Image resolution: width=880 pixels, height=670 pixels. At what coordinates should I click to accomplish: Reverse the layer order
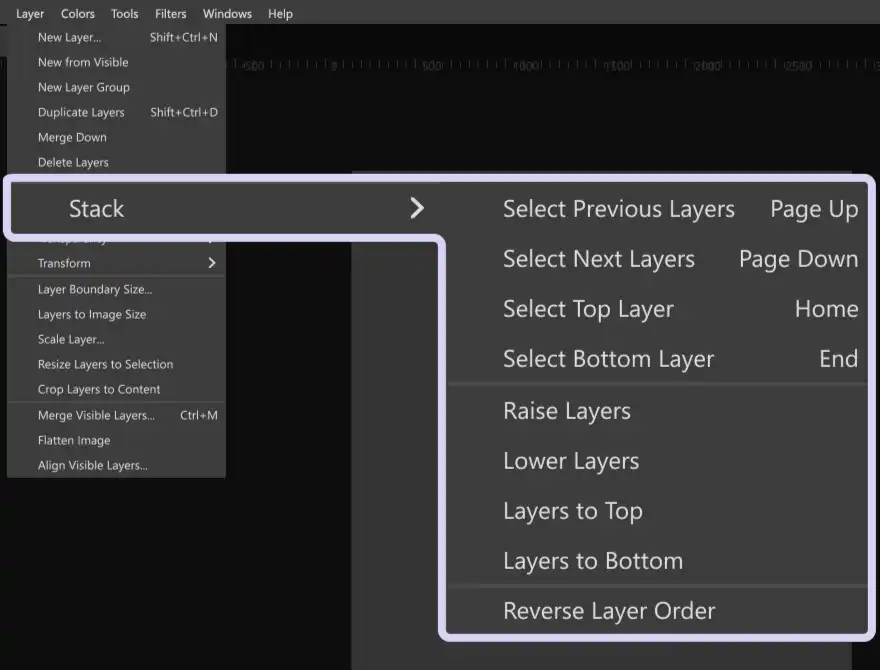tap(609, 611)
